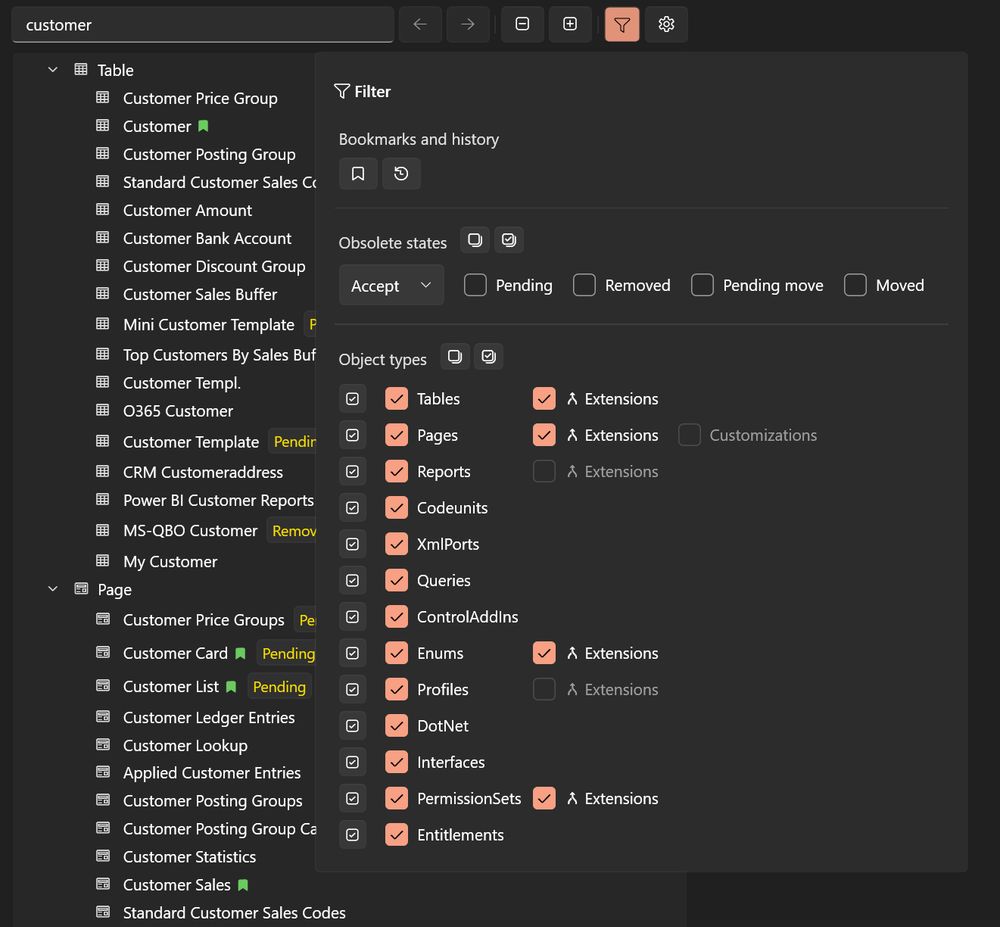Uncheck the PermissionSets Extensions checkbox
The width and height of the screenshot is (1000, 927).
point(544,799)
